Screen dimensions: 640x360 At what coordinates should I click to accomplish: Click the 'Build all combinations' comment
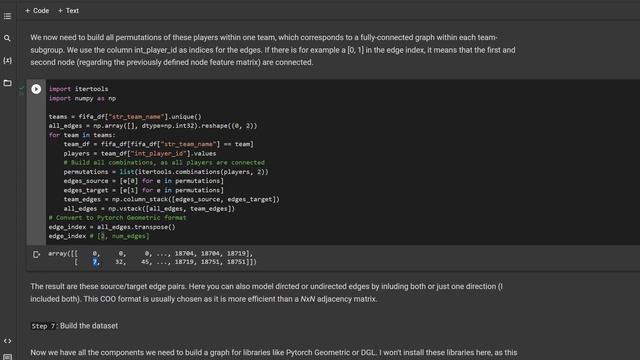[164, 162]
